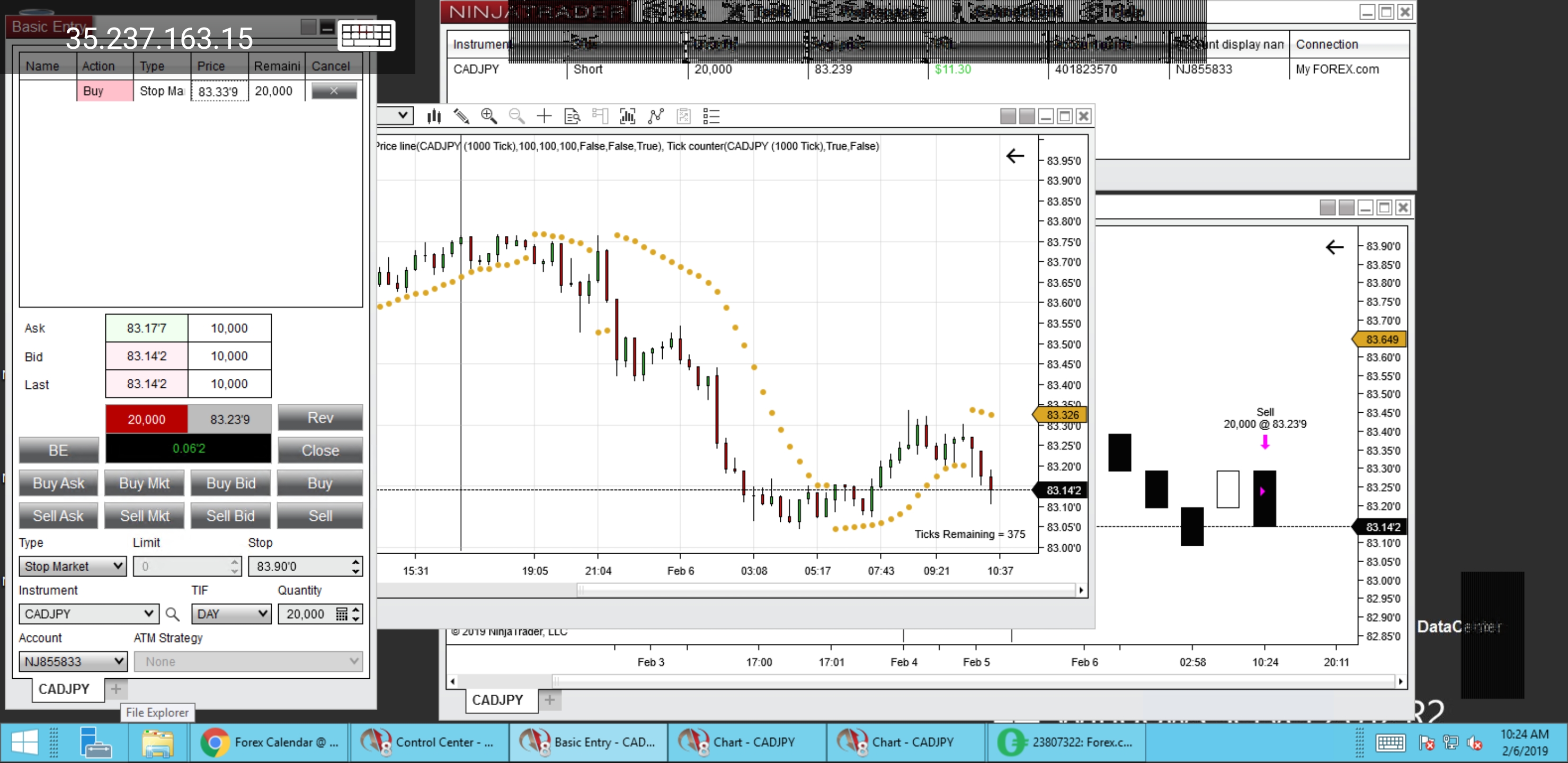Switch to Control Center taskbar item
Image resolution: width=1568 pixels, height=763 pixels.
pyautogui.click(x=429, y=742)
